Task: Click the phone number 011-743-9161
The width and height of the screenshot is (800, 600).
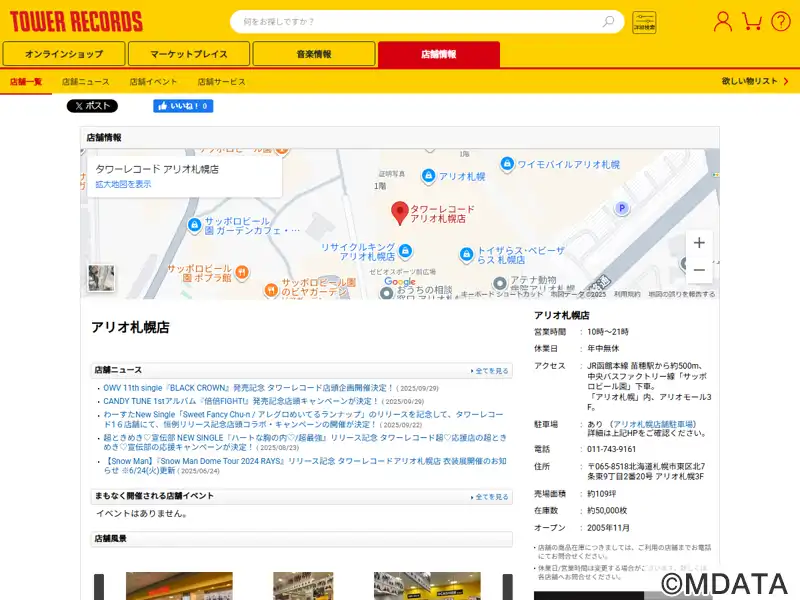Action: click(x=611, y=449)
